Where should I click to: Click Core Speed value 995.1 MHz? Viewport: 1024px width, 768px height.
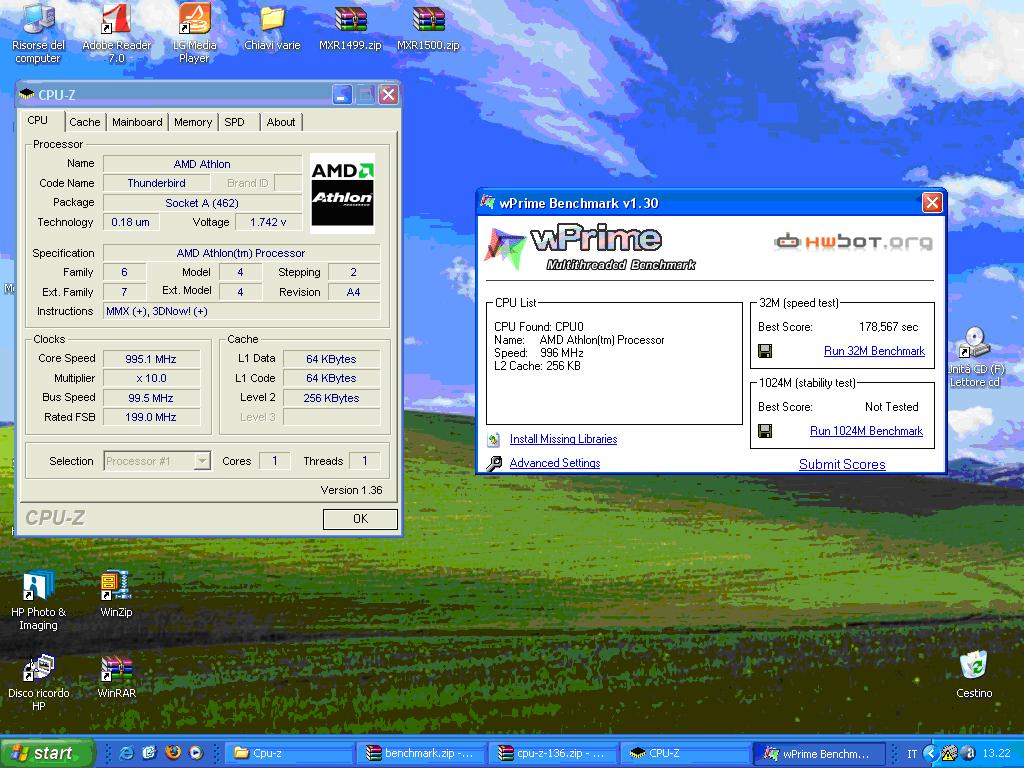click(151, 359)
